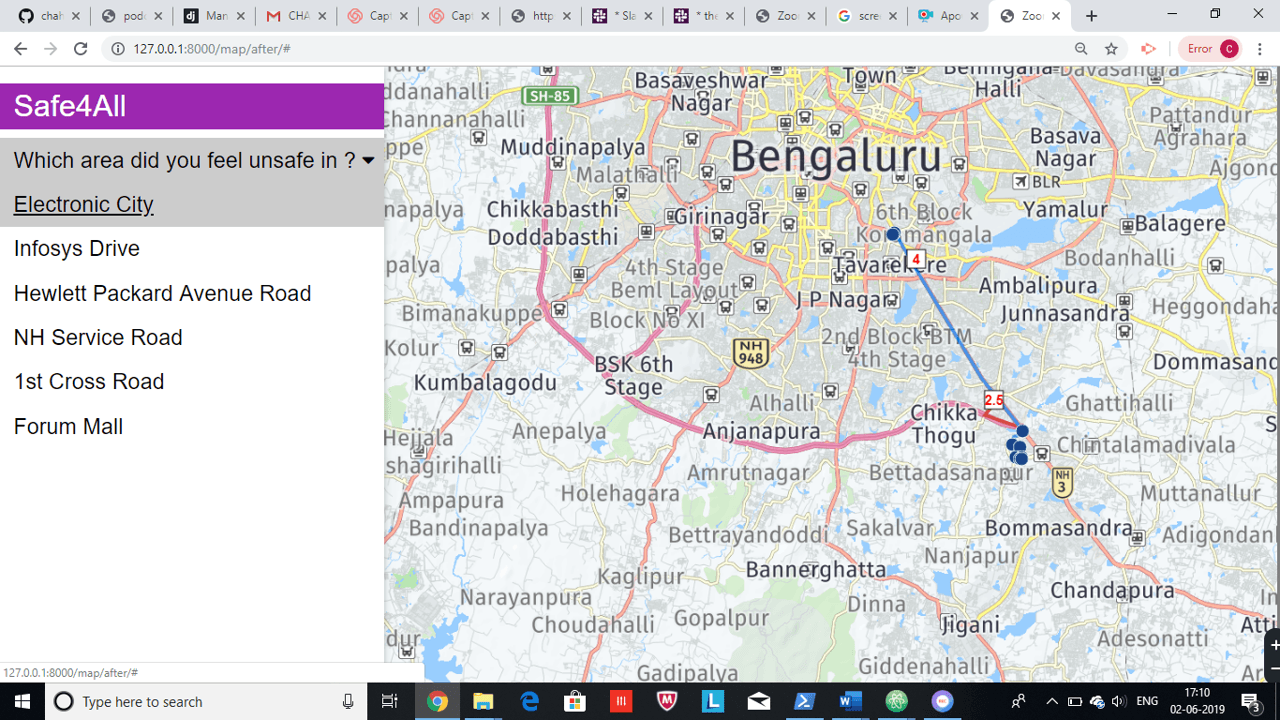The width and height of the screenshot is (1280, 720).
Task: Close the active 'Zoo' tab
Action: [1056, 16]
